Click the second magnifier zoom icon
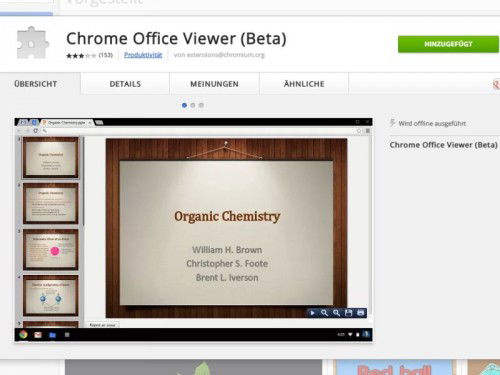 click(x=336, y=313)
